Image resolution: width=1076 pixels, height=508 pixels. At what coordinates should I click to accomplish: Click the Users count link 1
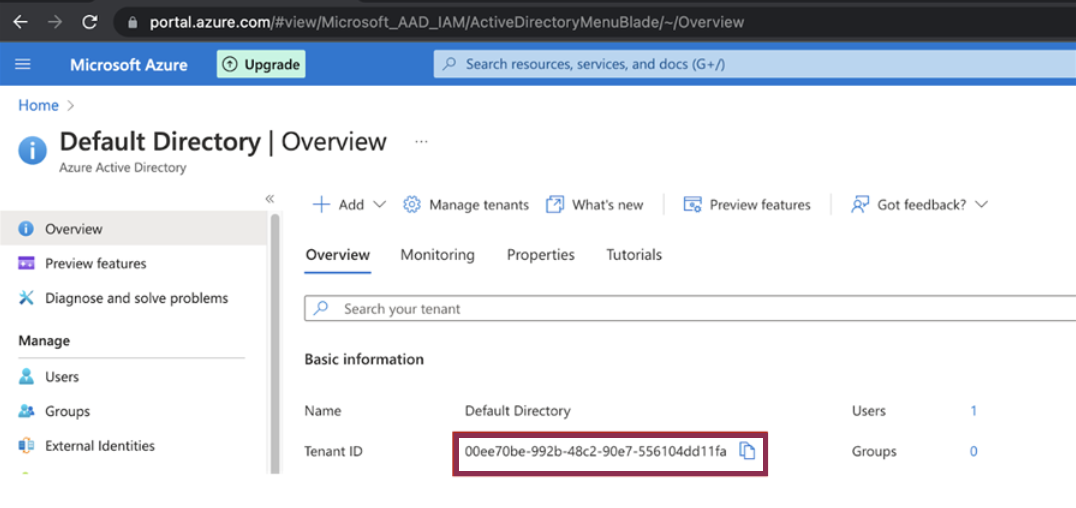973,411
